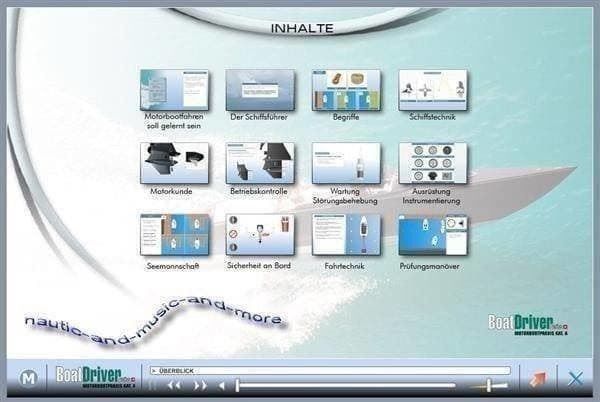Click the fast-forward double-arrow button
600x402 pixels.
[200, 386]
